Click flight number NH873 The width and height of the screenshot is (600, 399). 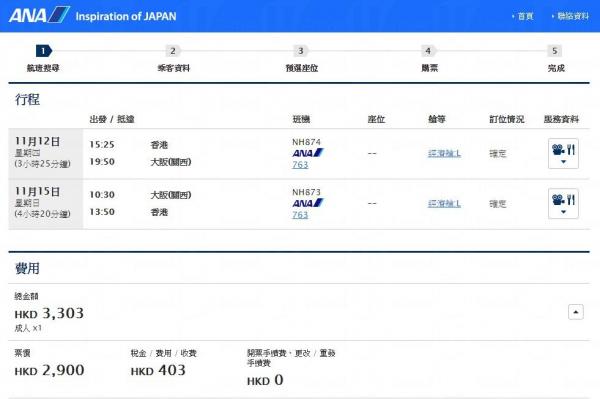click(306, 192)
